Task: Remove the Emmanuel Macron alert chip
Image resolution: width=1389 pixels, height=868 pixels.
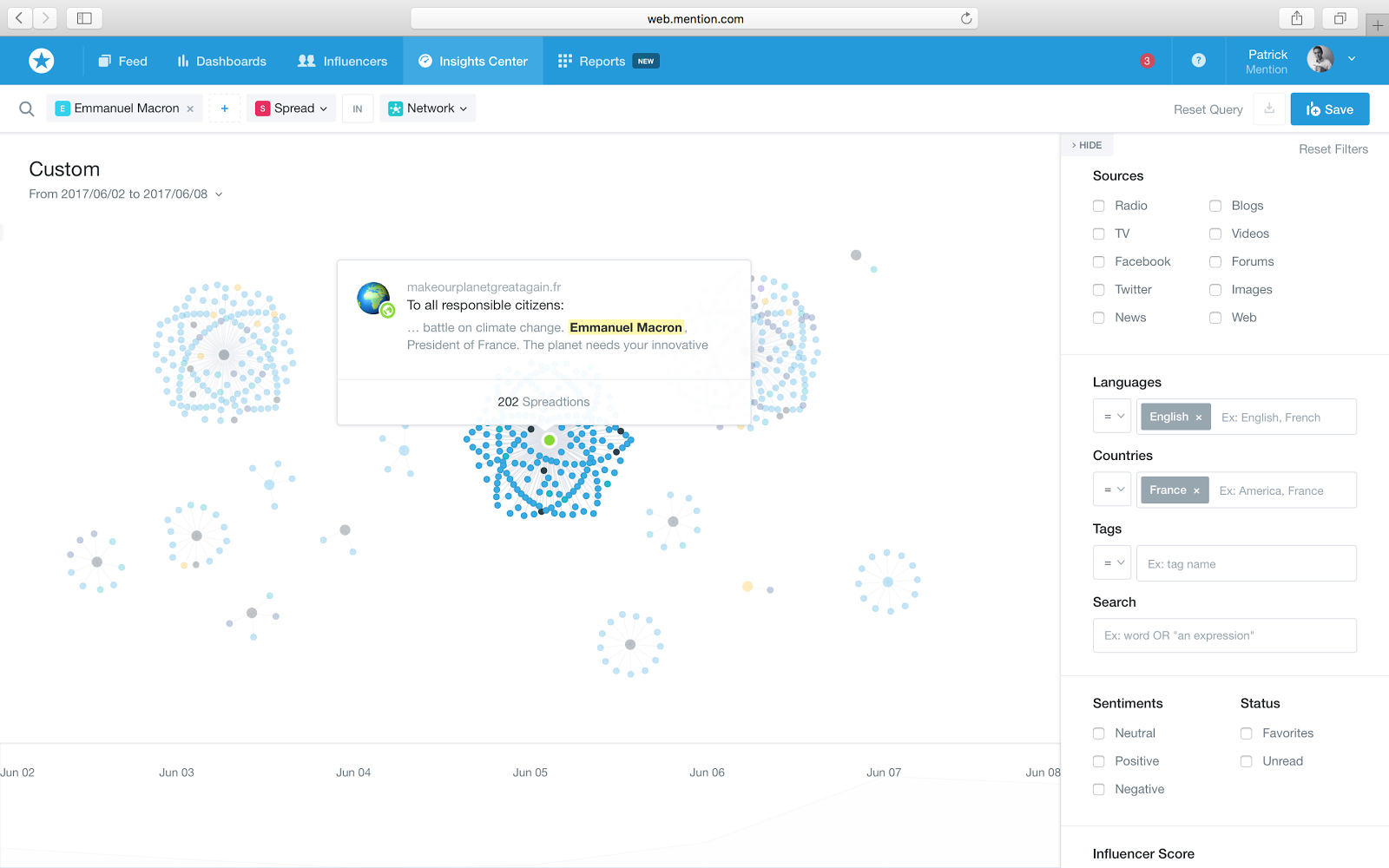Action: 190,108
